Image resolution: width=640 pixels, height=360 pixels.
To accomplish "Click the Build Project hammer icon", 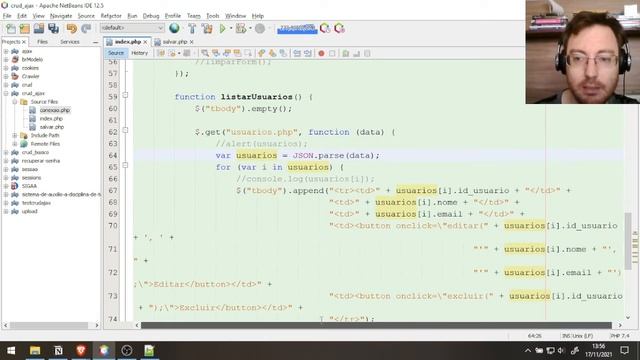I will [192, 29].
